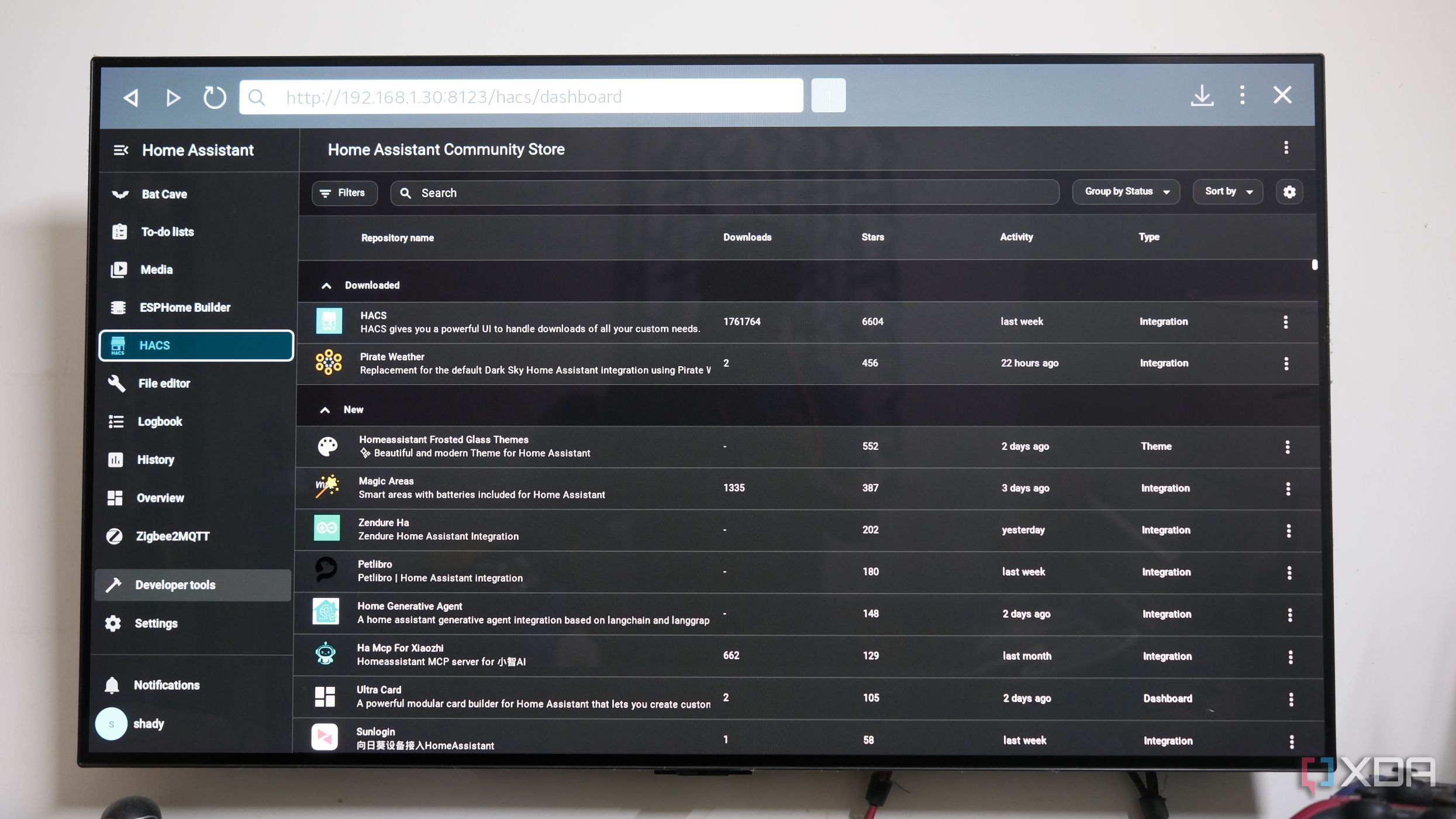1456x819 pixels.
Task: Click the repository list vertical scrollbar
Action: pyautogui.click(x=1314, y=265)
